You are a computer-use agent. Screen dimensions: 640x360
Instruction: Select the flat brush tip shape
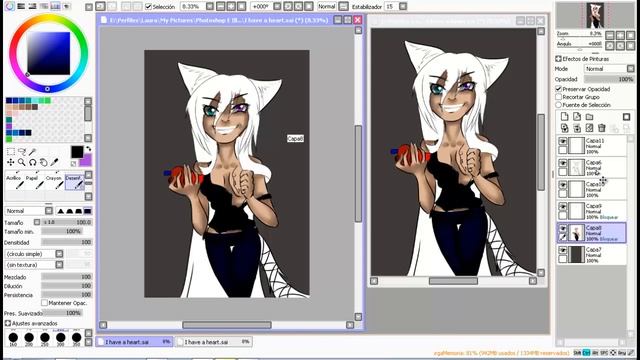point(87,211)
